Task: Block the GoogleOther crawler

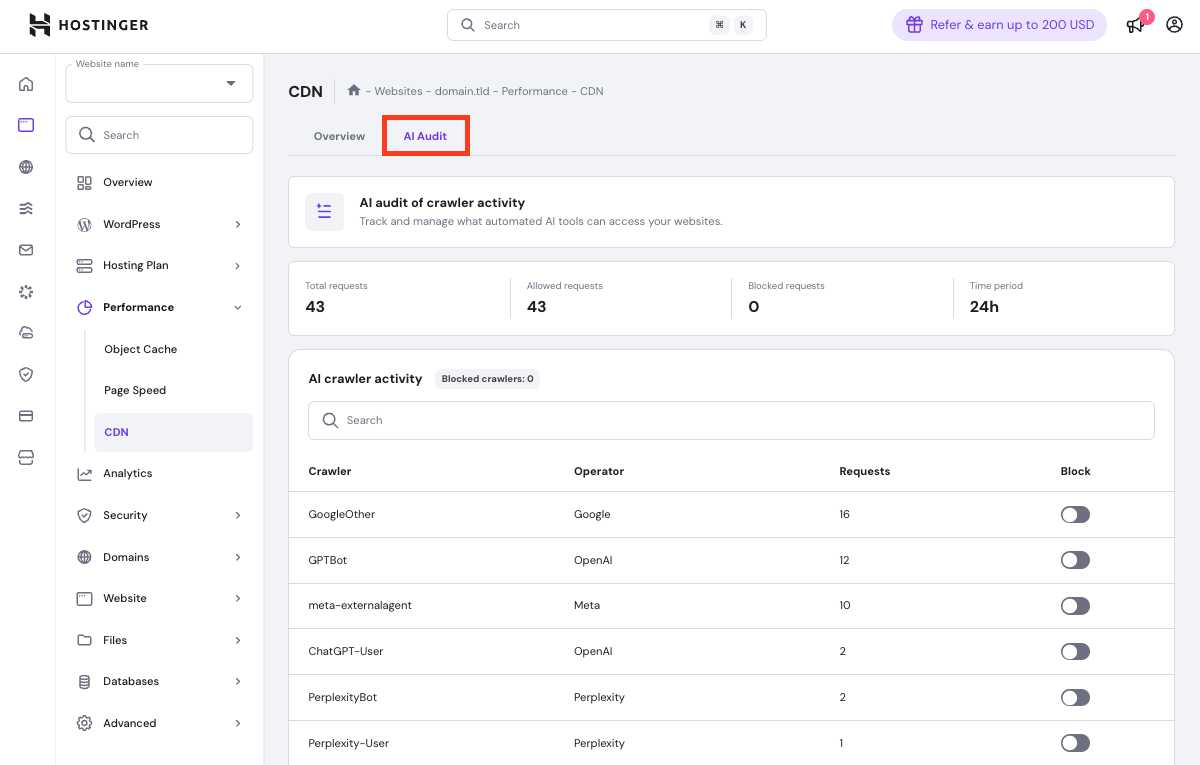Action: click(1075, 514)
